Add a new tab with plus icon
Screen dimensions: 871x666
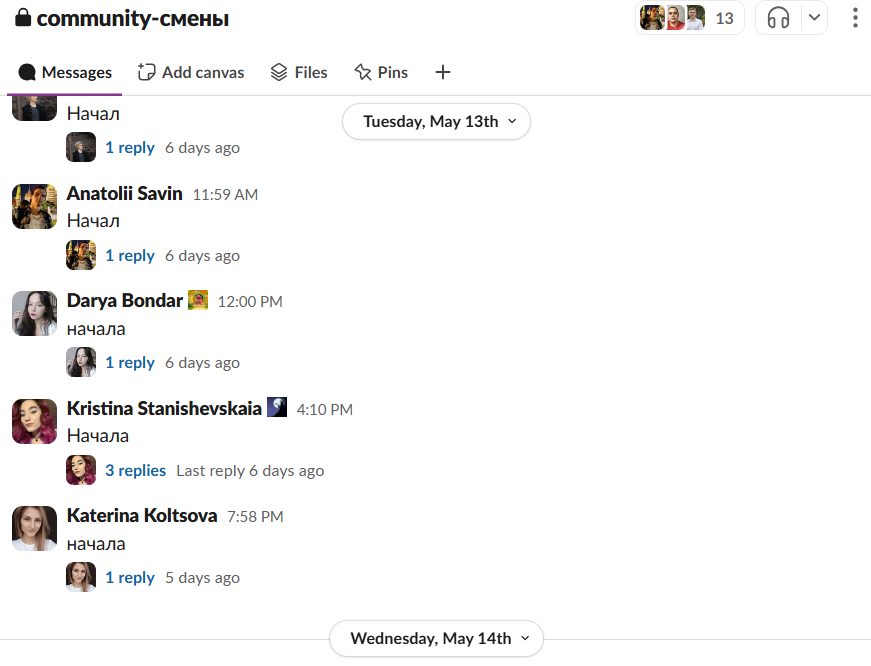[x=443, y=72]
